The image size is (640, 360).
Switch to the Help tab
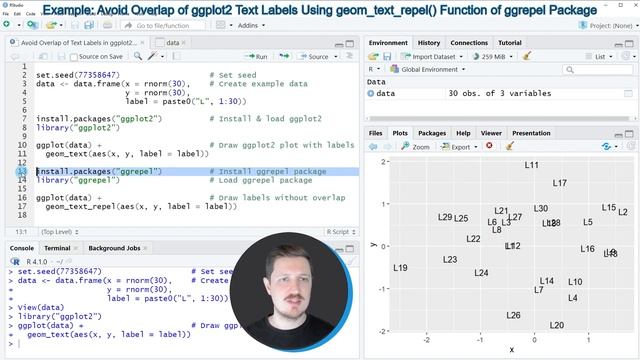[x=463, y=133]
